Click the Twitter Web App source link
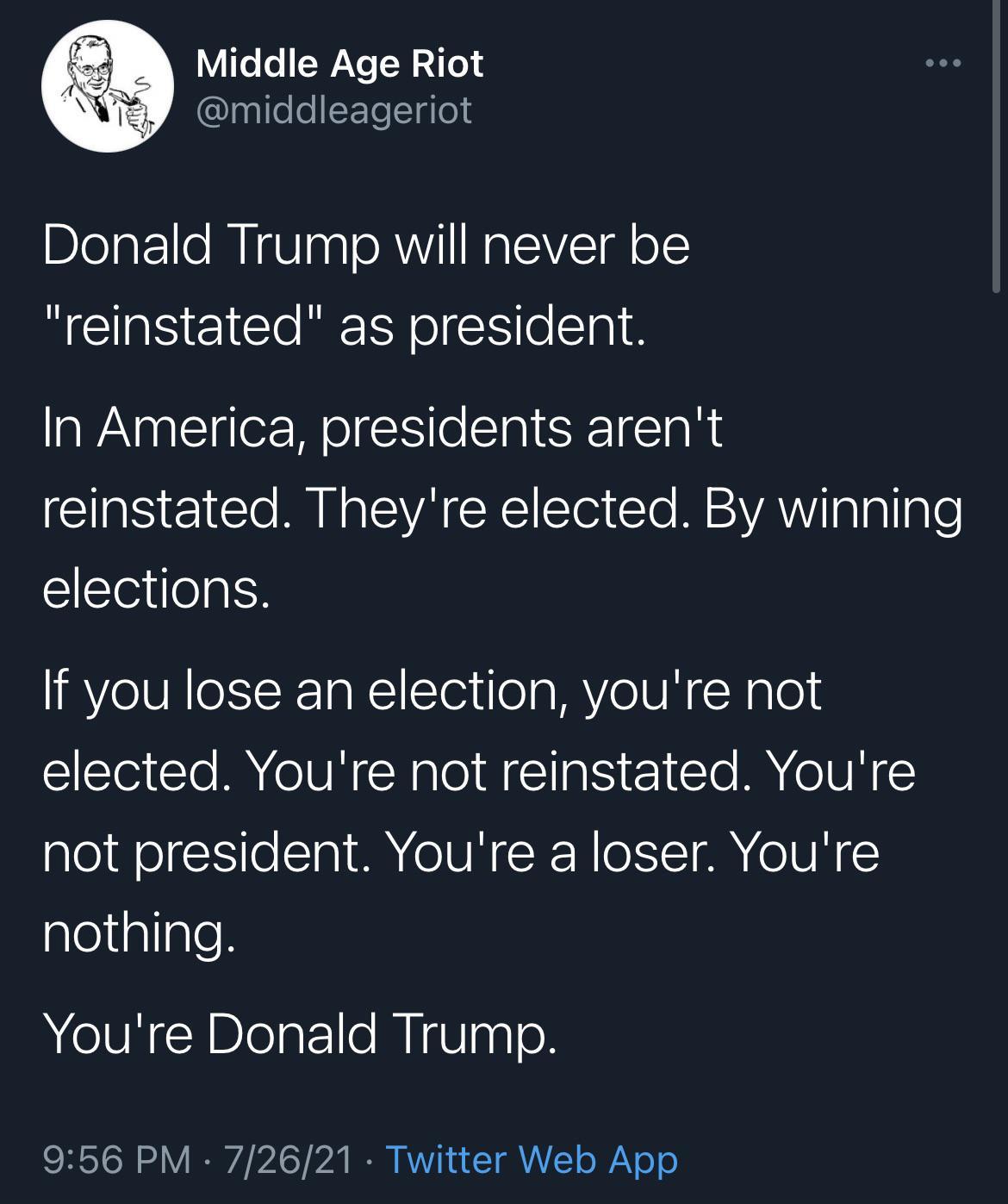This screenshot has height=1204, width=1008. pos(532,1159)
